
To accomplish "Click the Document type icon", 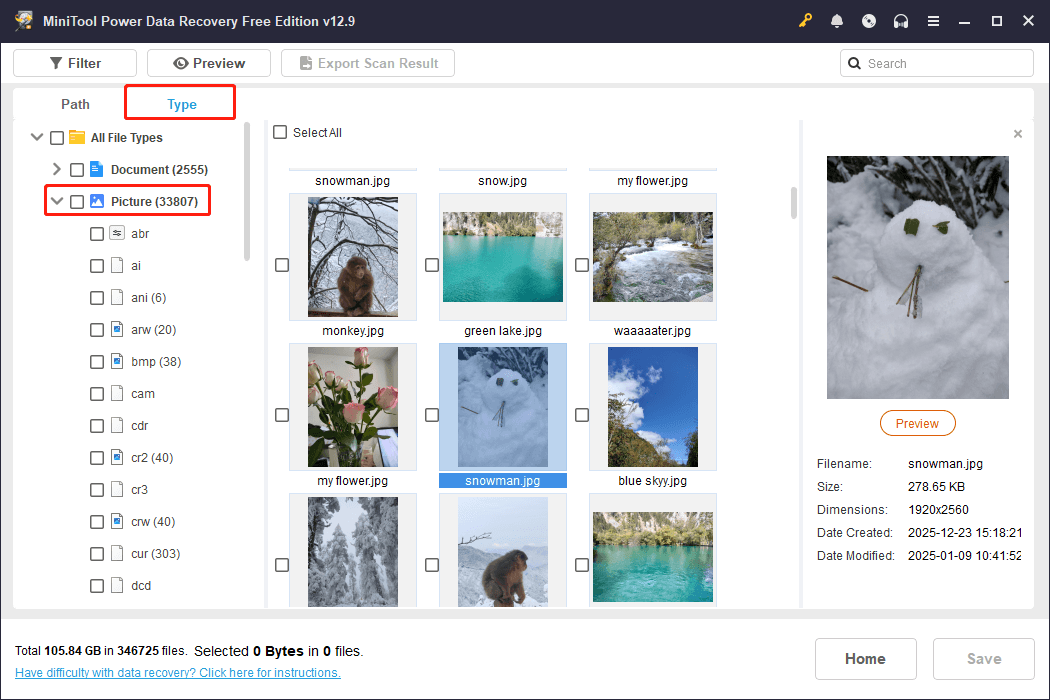I will (x=96, y=169).
